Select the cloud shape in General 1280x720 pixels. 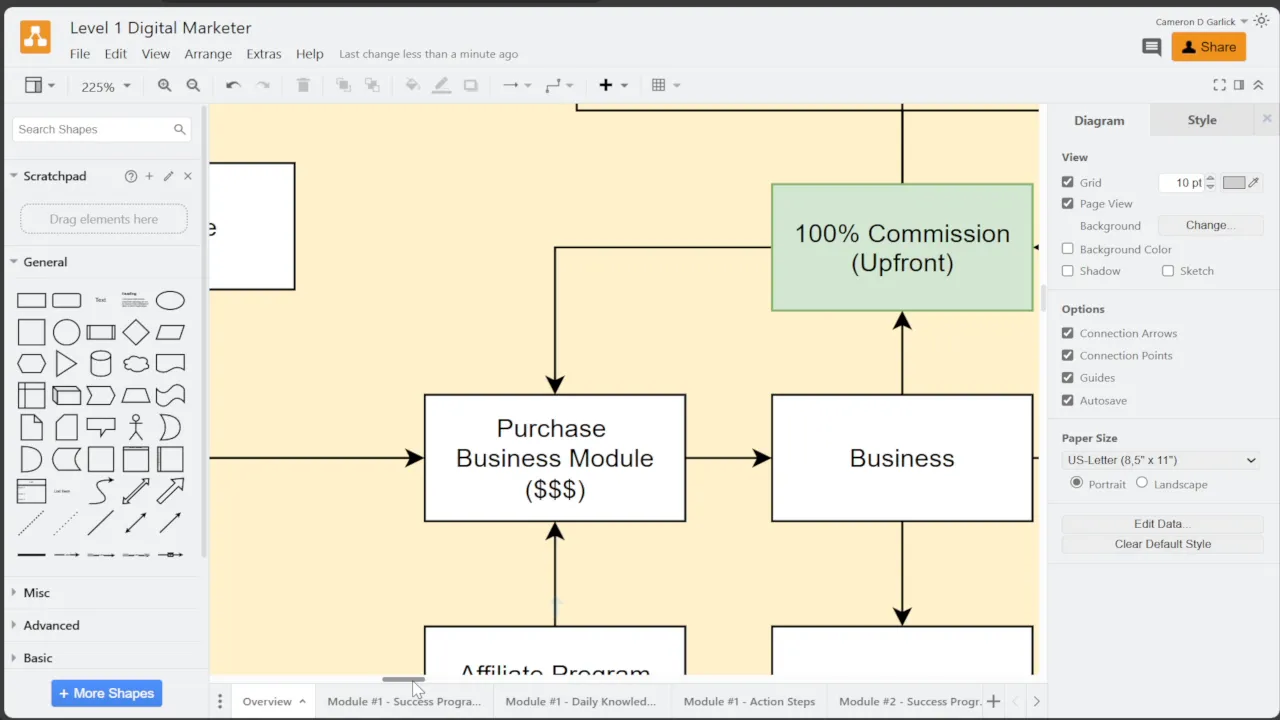click(136, 363)
